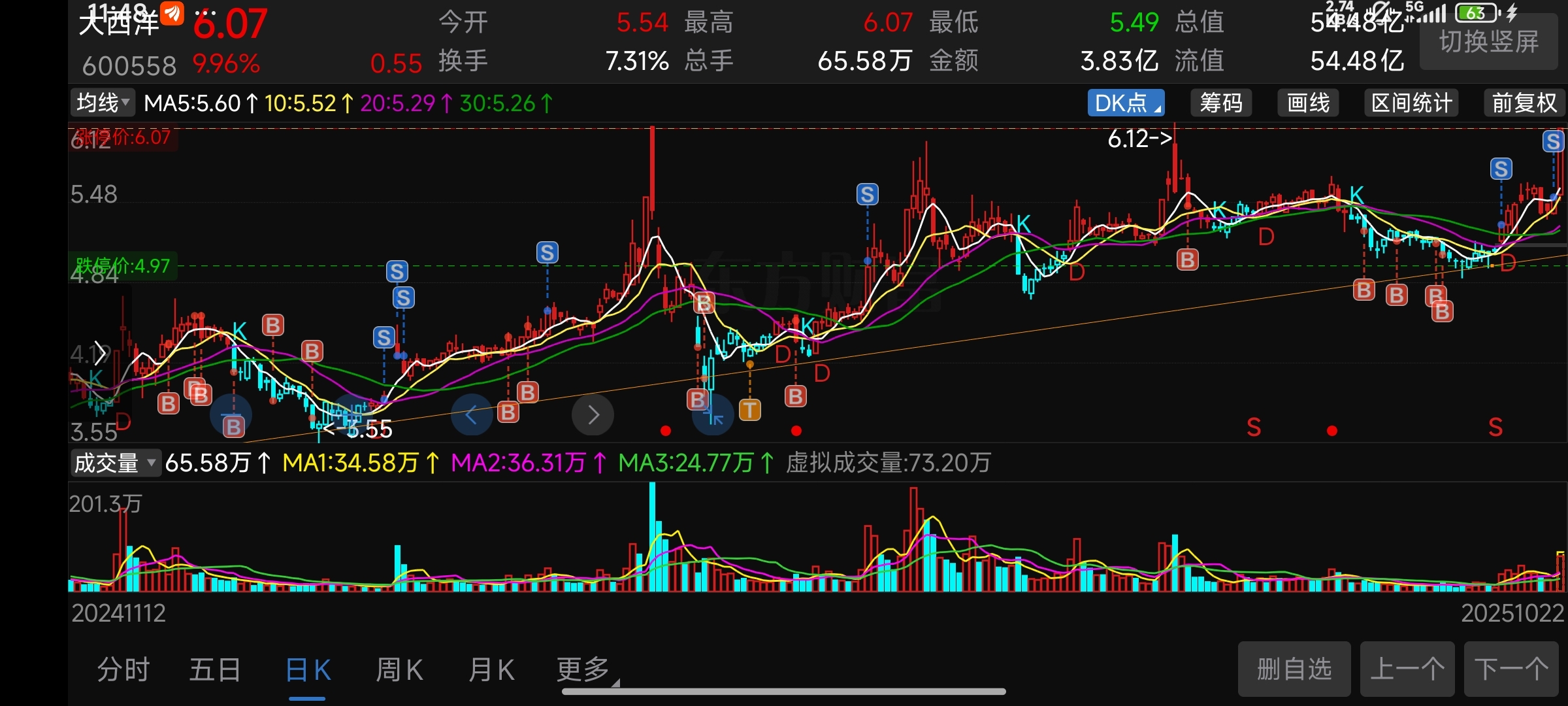Click the topmost S sell marker at far right
Image resolution: width=1568 pixels, height=706 pixels.
[x=1552, y=141]
